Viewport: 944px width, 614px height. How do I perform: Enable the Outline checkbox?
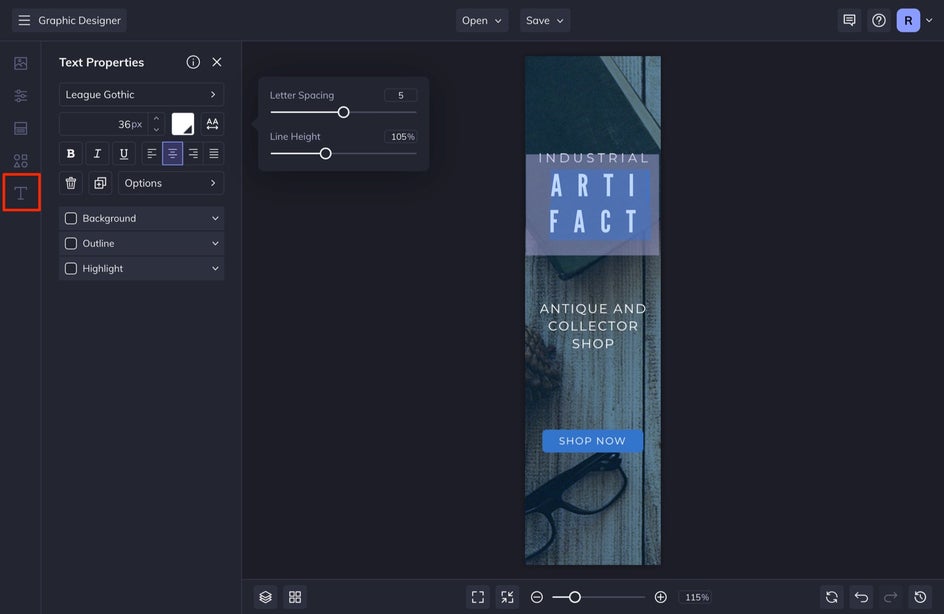(71, 243)
